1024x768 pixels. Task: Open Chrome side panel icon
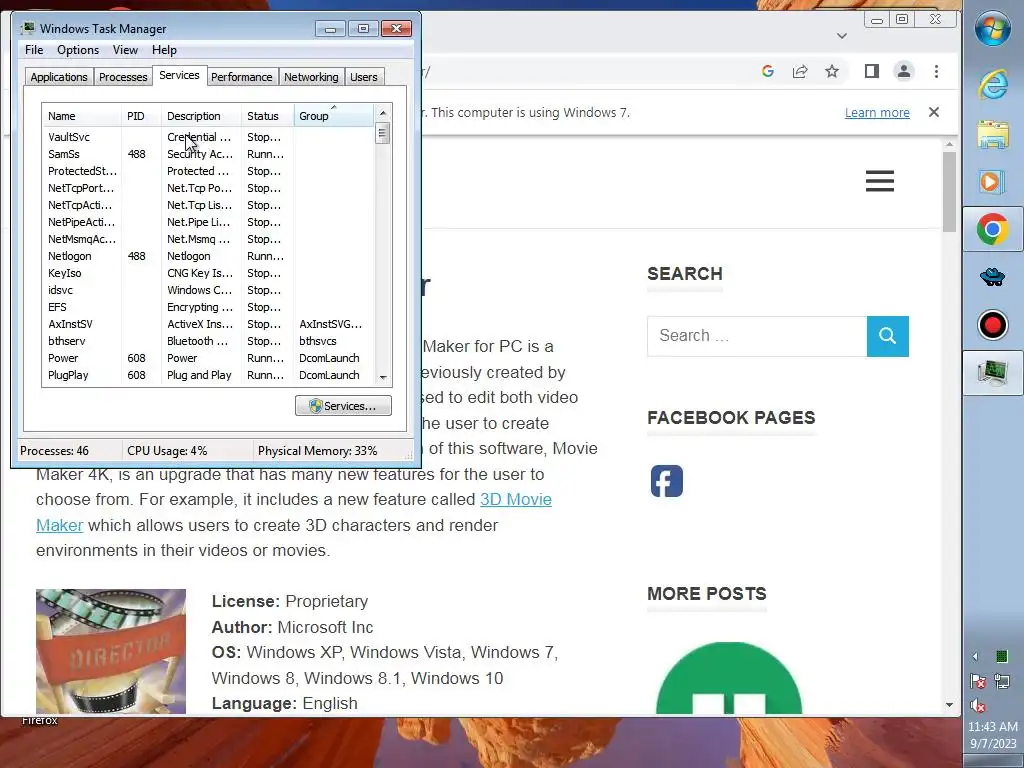[x=872, y=71]
